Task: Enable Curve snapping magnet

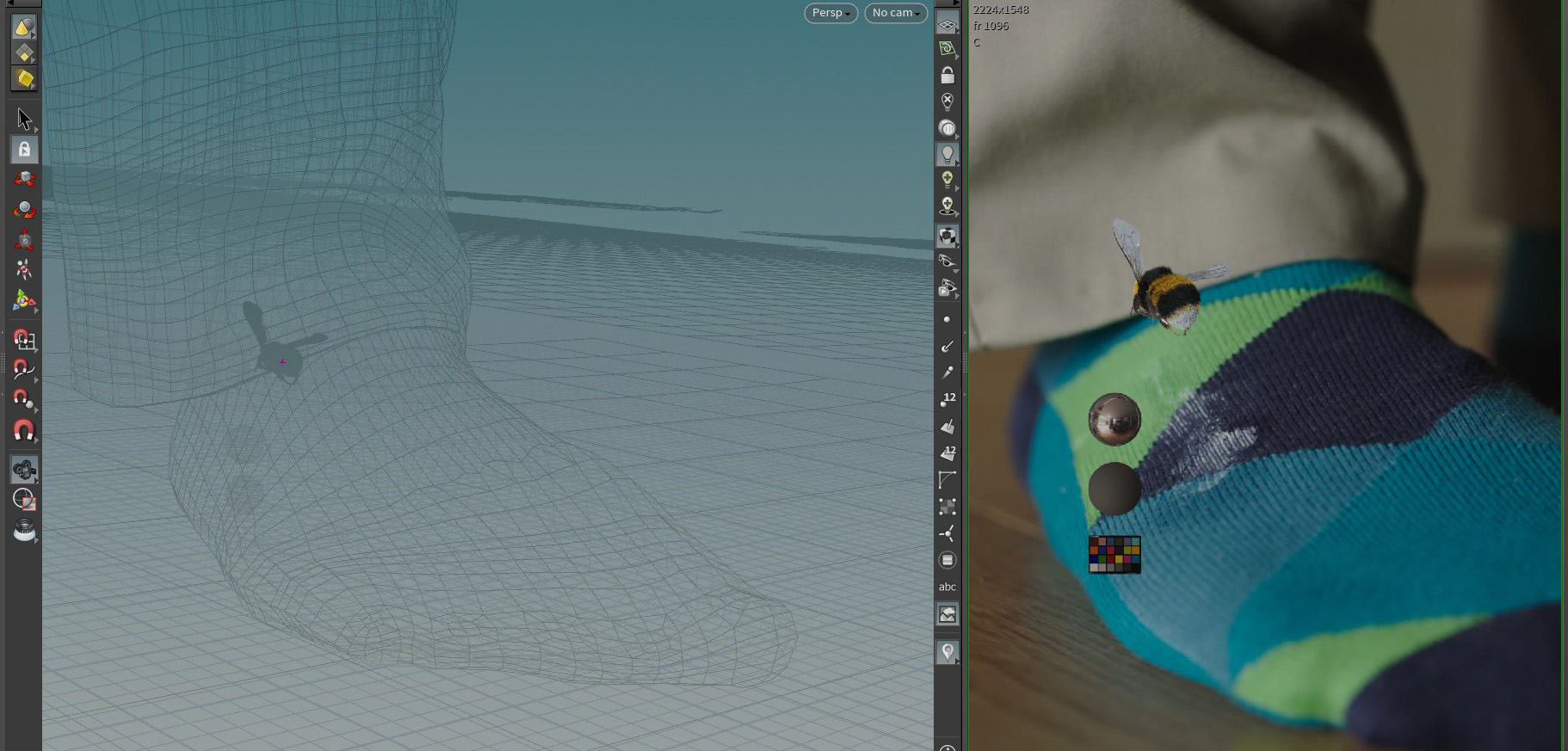Action: 24,371
